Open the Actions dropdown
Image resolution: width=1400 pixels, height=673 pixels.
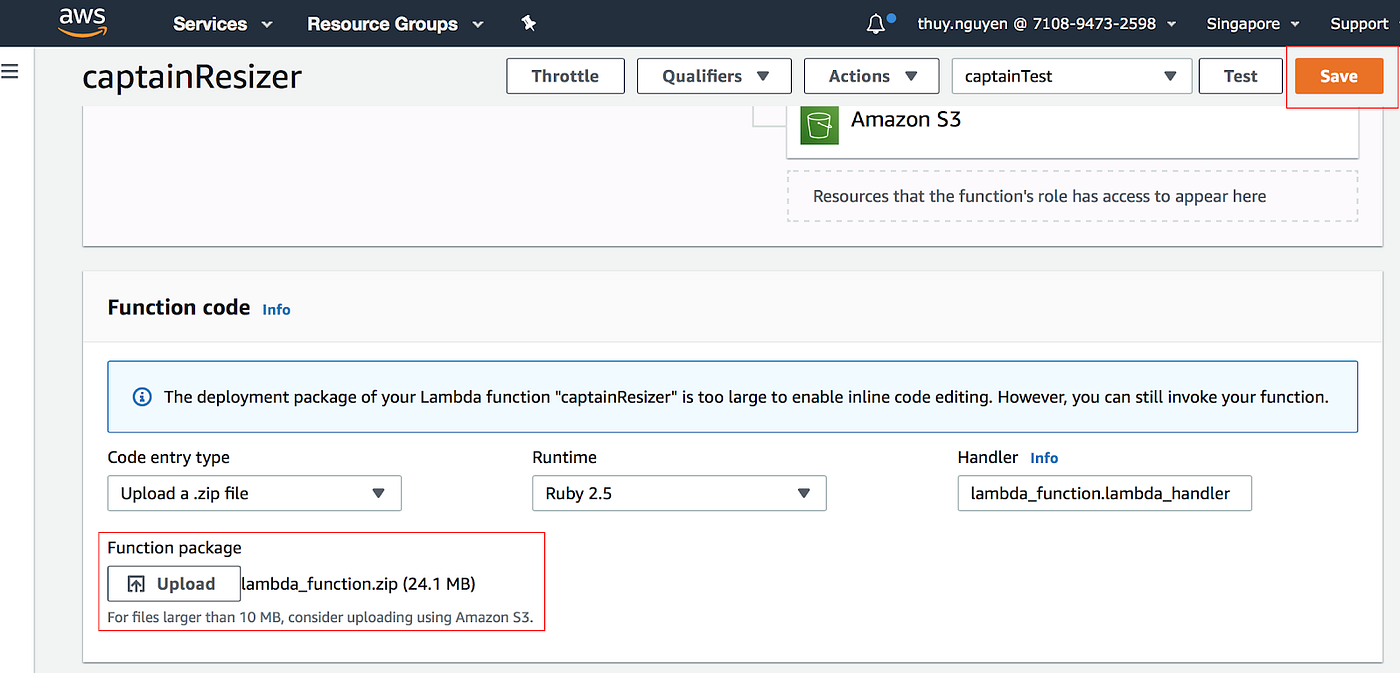coord(871,75)
